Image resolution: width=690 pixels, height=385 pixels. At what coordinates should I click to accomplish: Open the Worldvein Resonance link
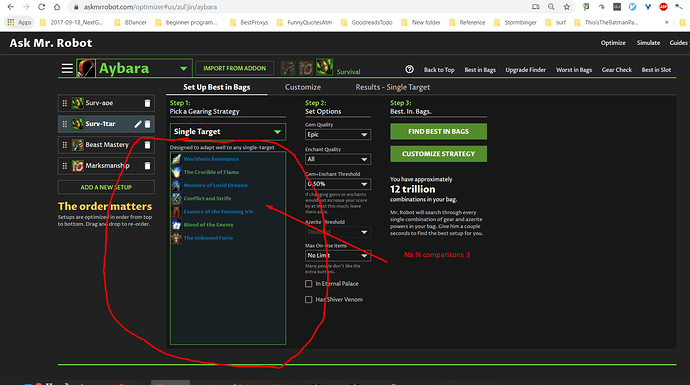(211, 159)
